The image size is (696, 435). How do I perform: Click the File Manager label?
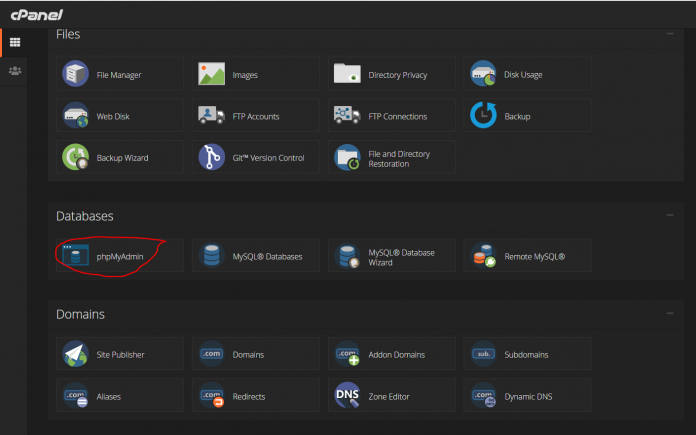click(119, 75)
